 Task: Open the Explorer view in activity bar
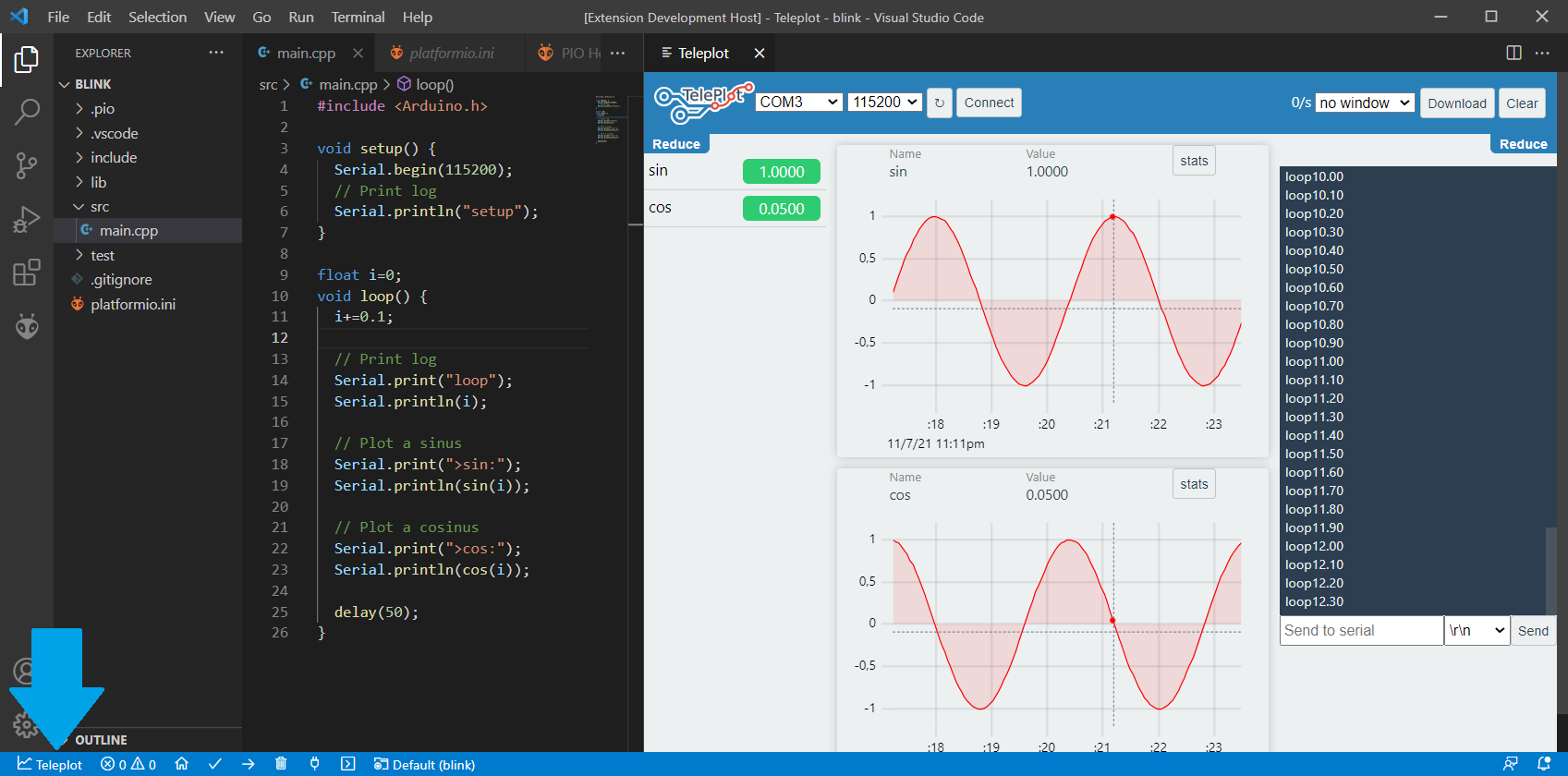point(27,60)
